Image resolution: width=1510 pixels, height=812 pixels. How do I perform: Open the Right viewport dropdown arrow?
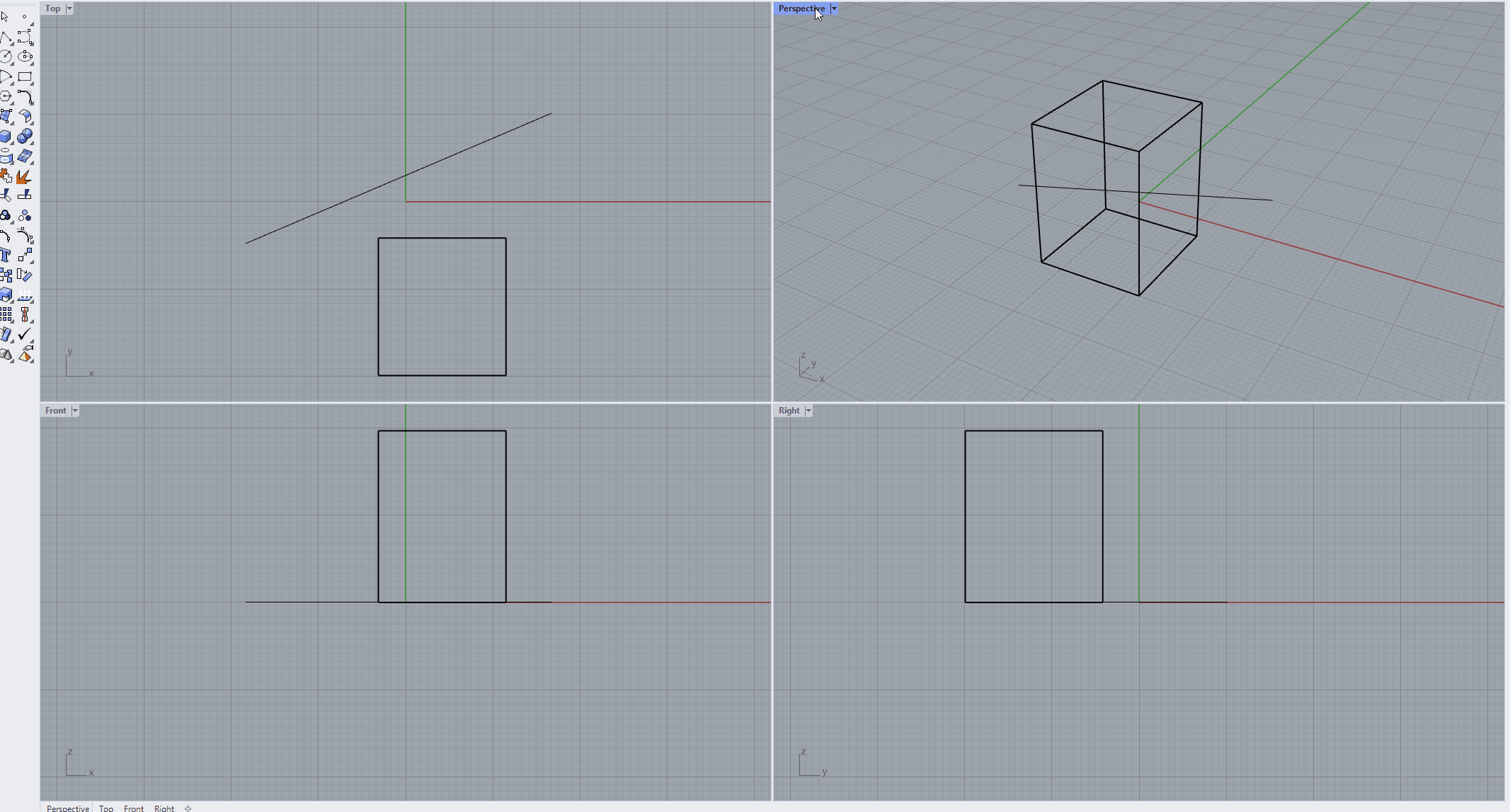tap(808, 411)
